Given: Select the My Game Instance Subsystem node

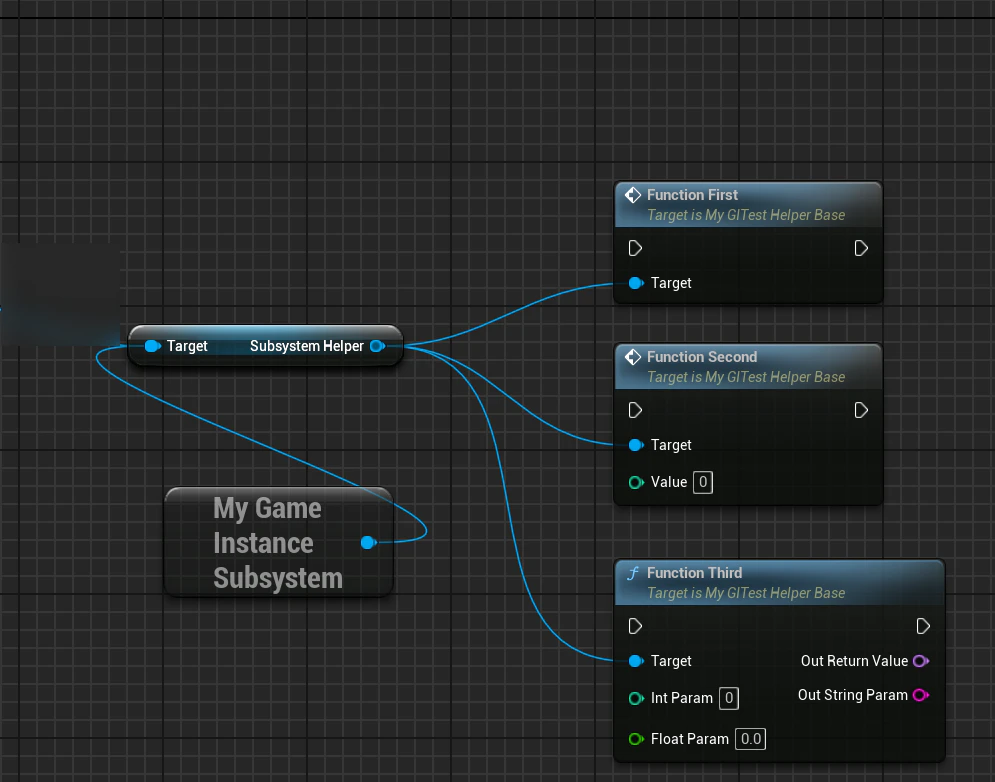Looking at the screenshot, I should 278,543.
